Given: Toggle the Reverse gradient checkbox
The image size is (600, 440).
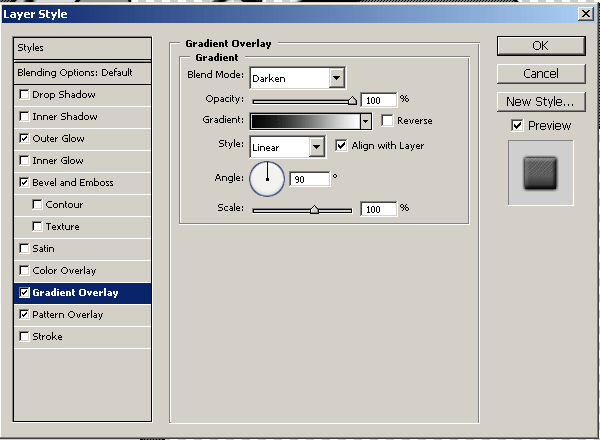Looking at the screenshot, I should (387, 121).
